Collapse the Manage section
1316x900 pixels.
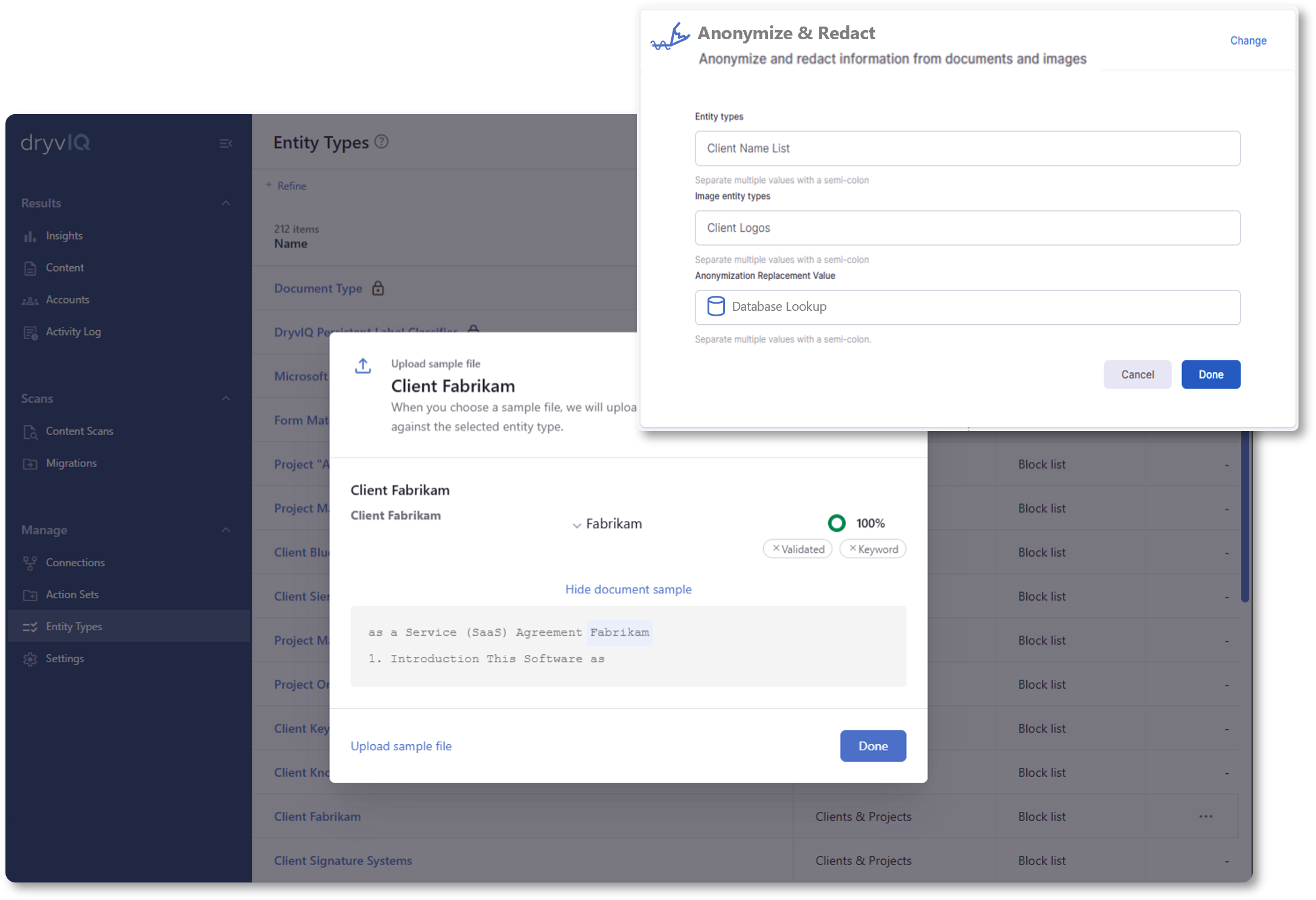click(x=226, y=530)
